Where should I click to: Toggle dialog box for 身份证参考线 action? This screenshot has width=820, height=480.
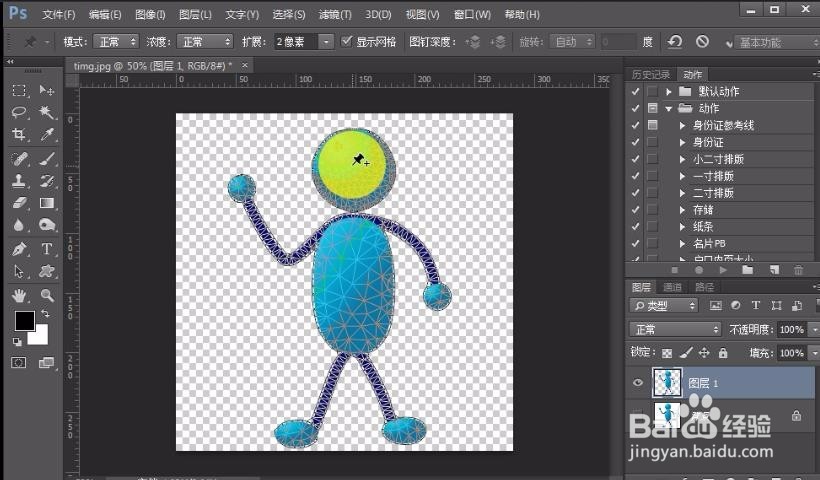(x=653, y=125)
